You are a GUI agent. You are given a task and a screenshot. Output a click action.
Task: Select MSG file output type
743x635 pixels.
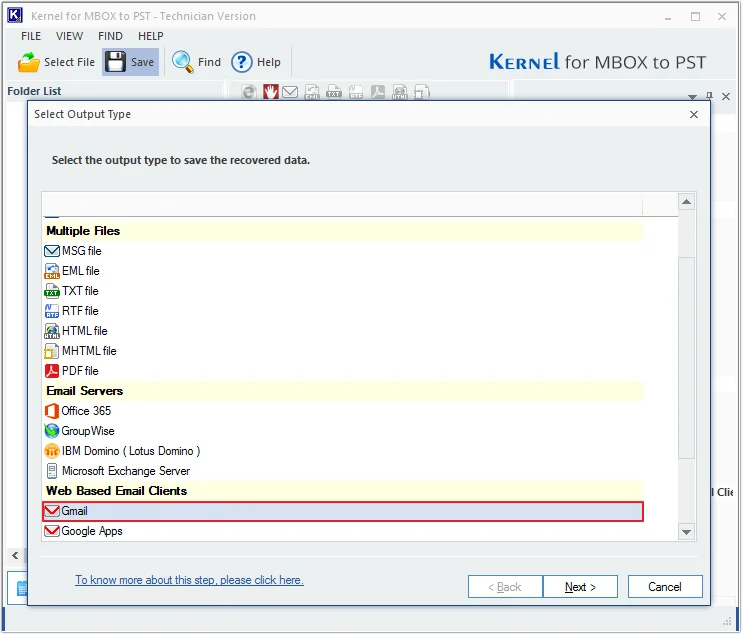[x=343, y=251]
